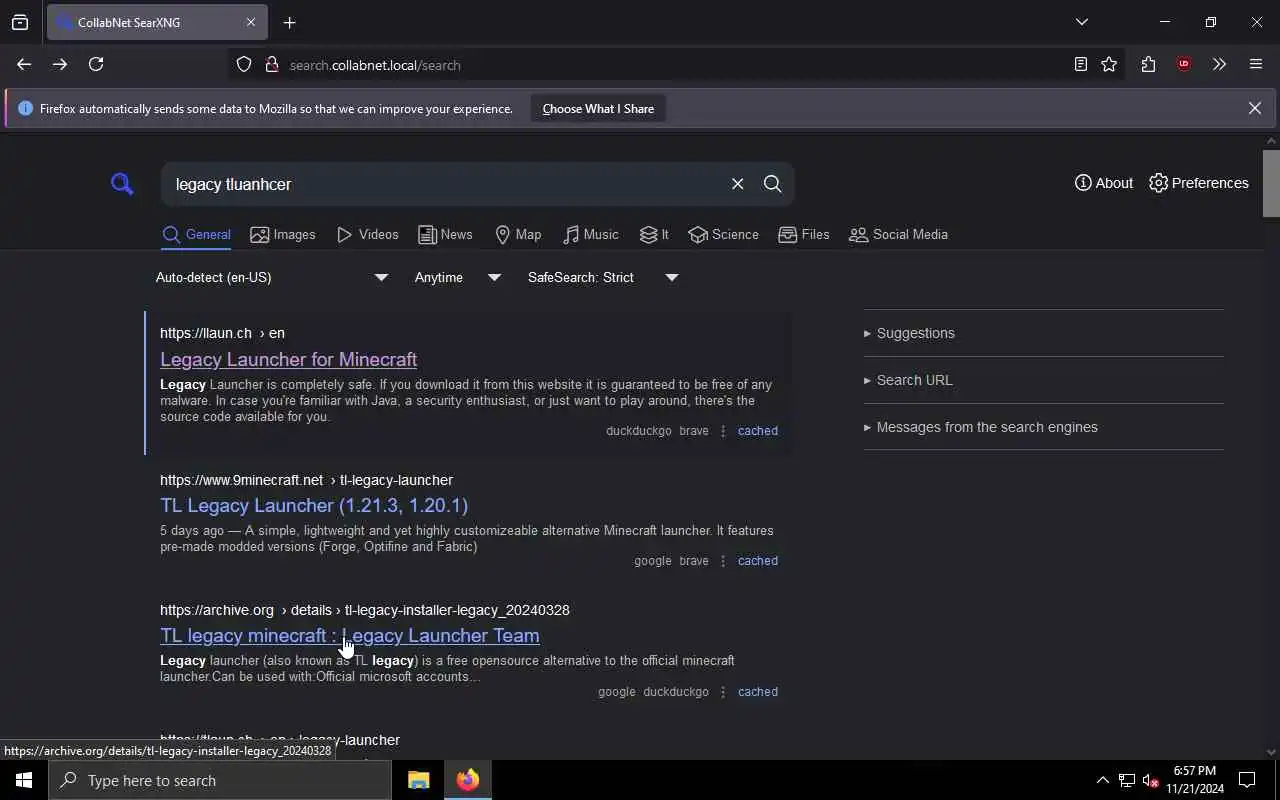Click the SearXNG magnifier logo icon
1280x800 pixels.
[x=122, y=184]
